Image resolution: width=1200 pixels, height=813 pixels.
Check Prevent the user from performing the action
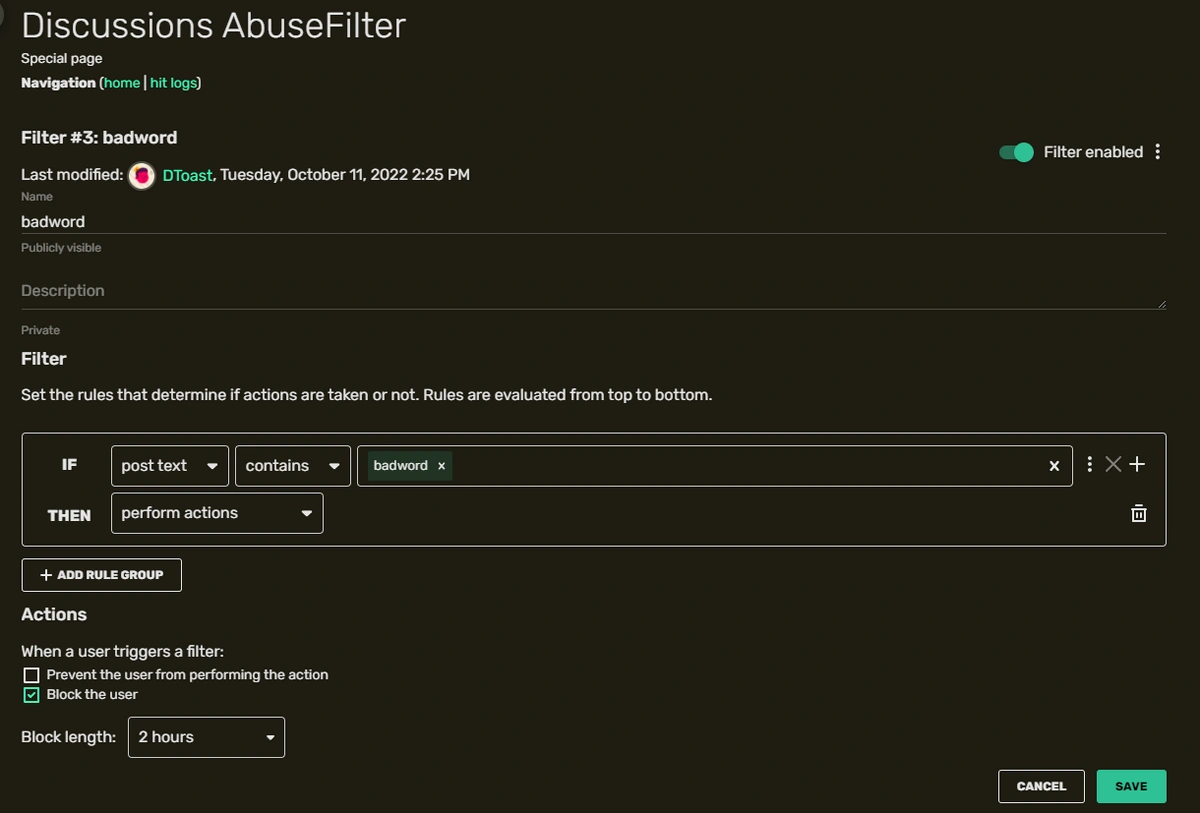click(x=31, y=675)
